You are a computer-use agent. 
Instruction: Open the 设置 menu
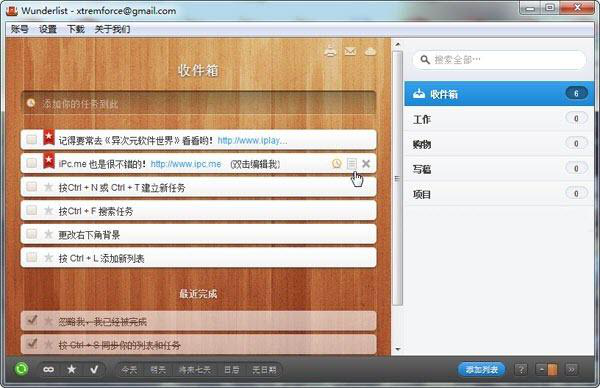pos(48,29)
